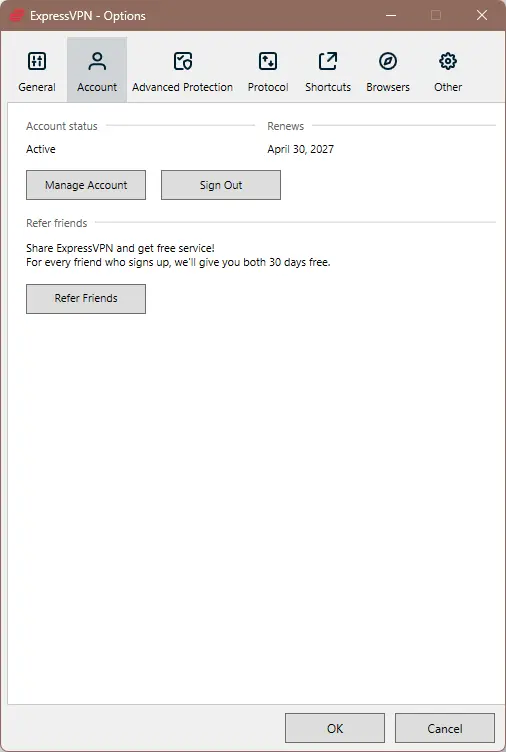
Task: Click the 'Refer friends' section heading
Action: point(57,223)
